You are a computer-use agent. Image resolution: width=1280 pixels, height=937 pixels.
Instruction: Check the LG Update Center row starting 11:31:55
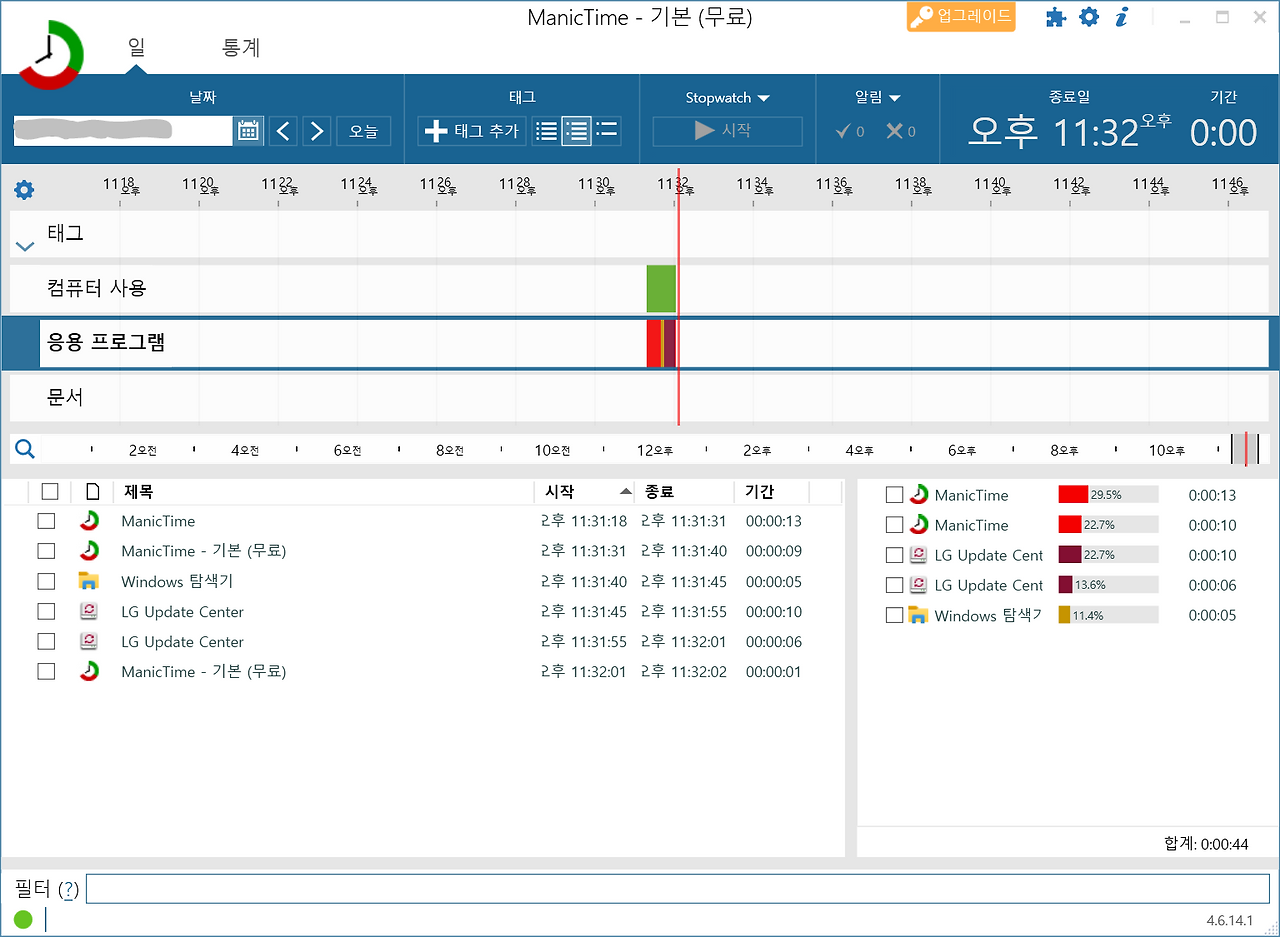pyautogui.click(x=46, y=641)
